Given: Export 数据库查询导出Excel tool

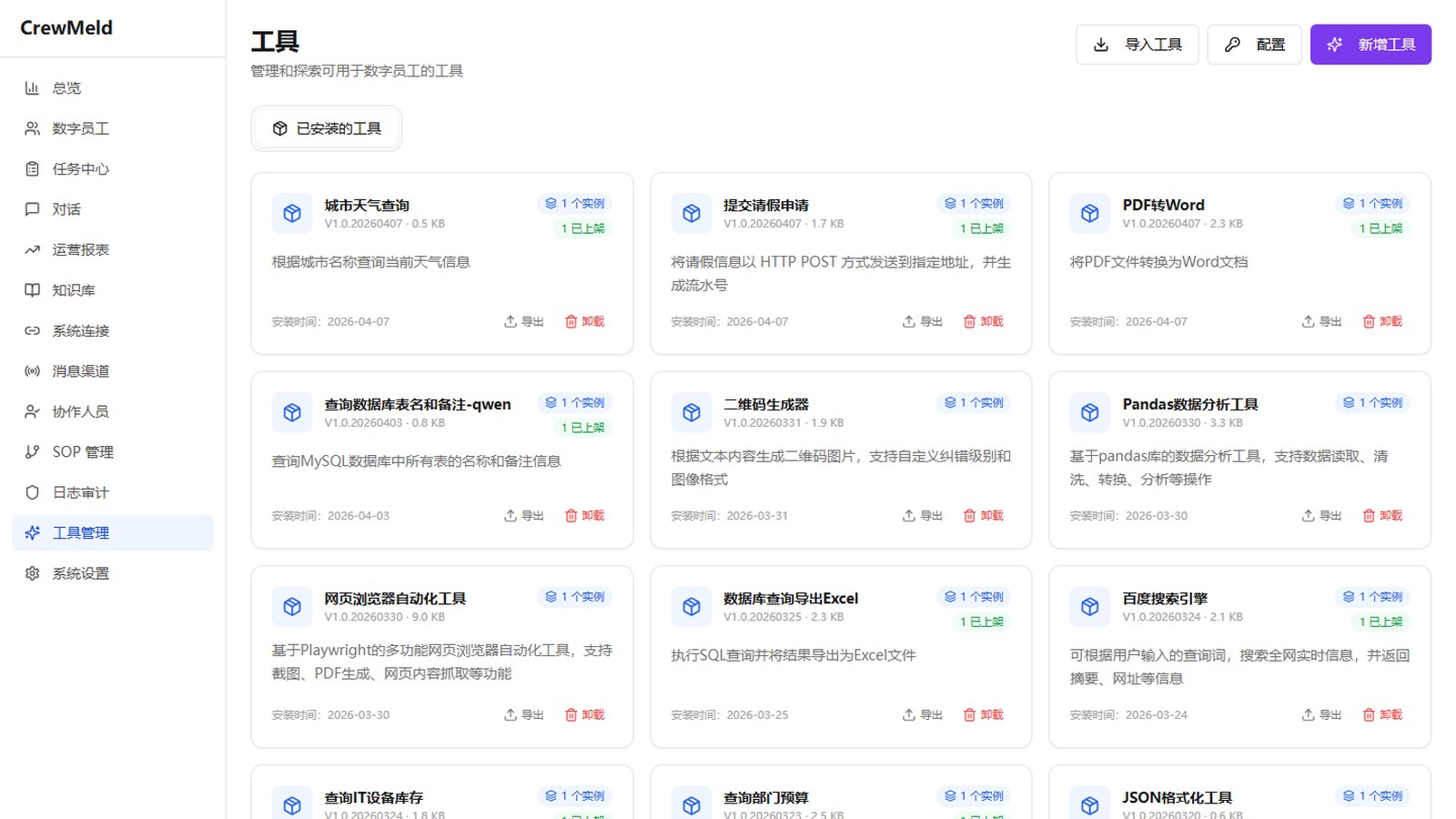Looking at the screenshot, I should pos(923,715).
